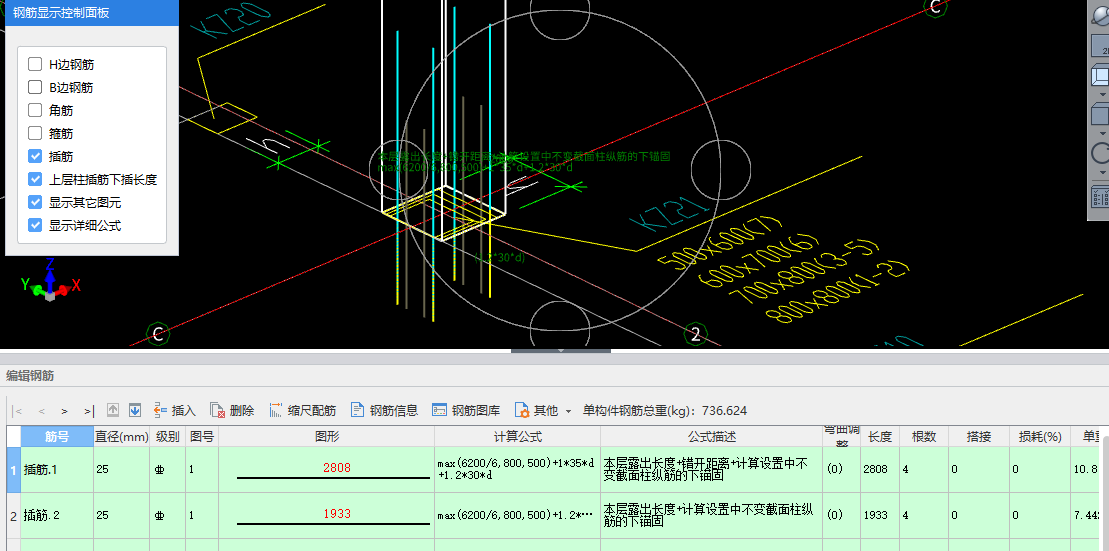Enable the B边钢筋 checkbox
Viewport: 1109px width, 551px height.
tap(35, 88)
